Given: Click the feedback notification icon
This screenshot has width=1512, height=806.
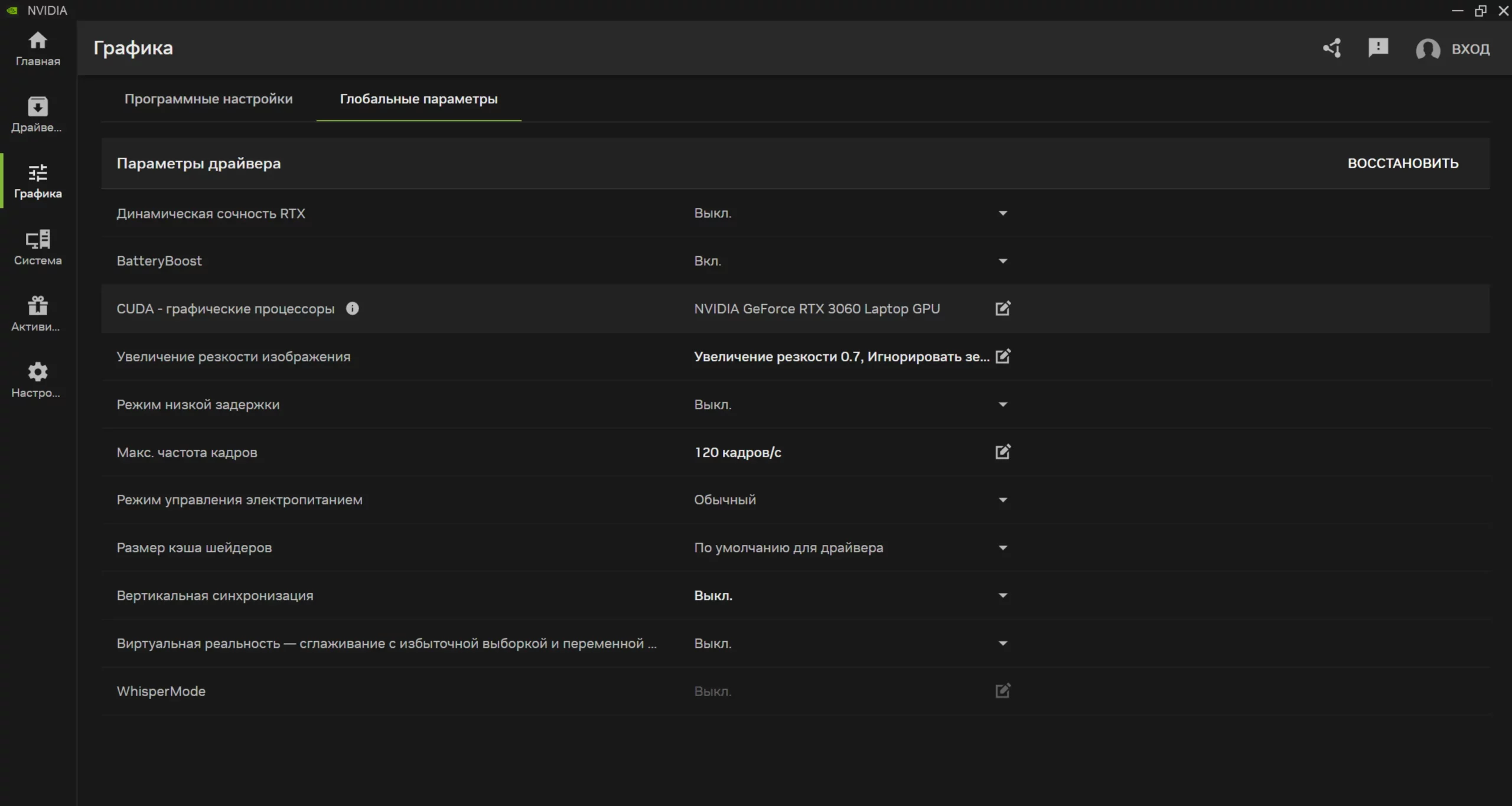Looking at the screenshot, I should point(1378,47).
